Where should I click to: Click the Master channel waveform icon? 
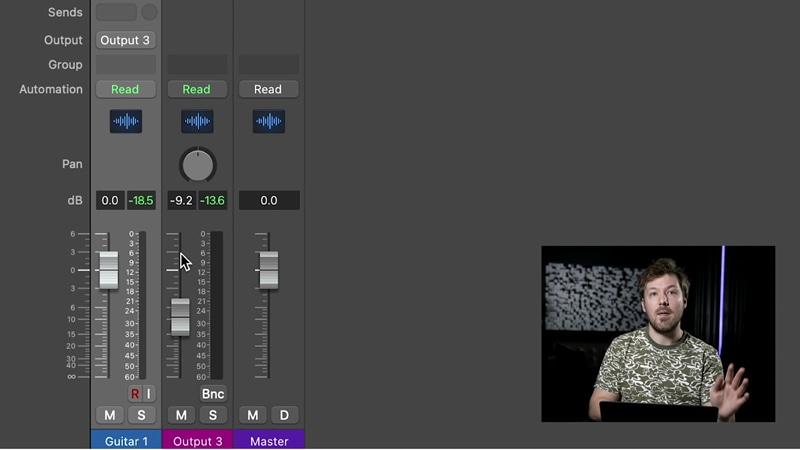[x=268, y=122]
